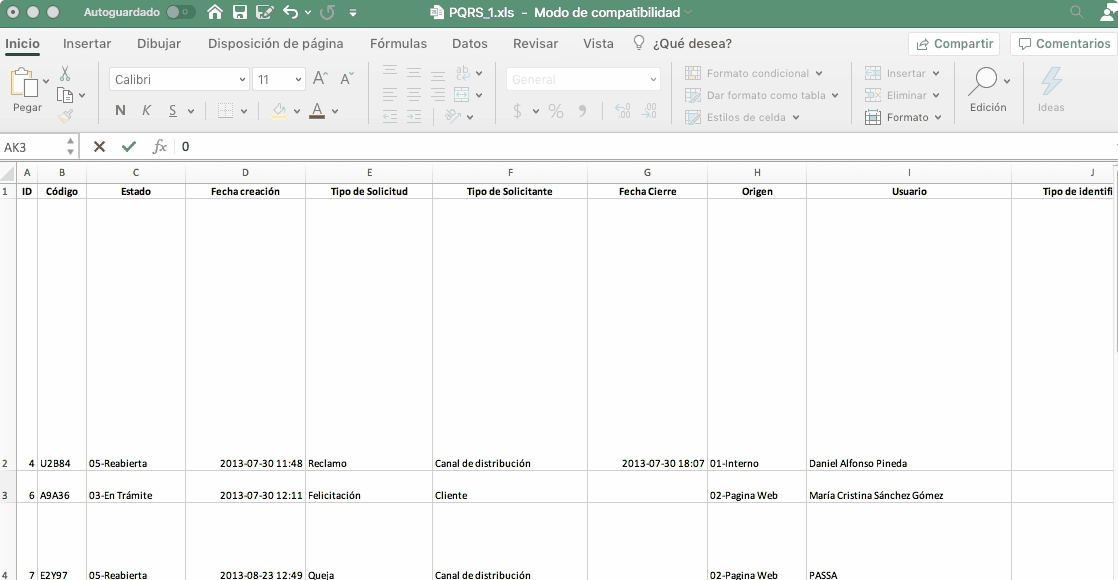Viewport: 1118px width, 580px height.
Task: Click the Home icon in the title bar
Action: tap(215, 13)
